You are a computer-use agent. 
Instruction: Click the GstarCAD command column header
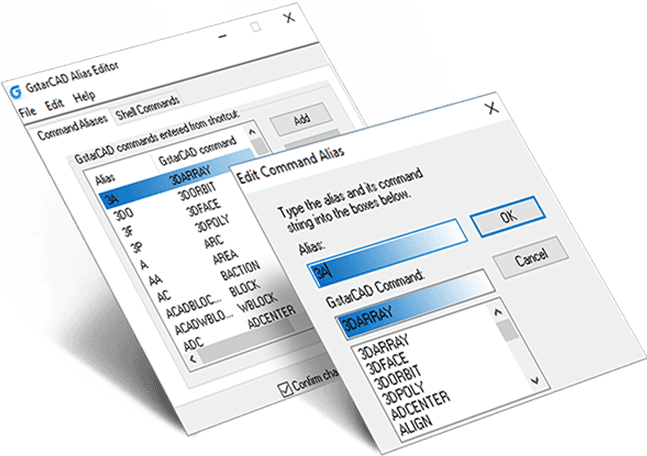pyautogui.click(x=197, y=151)
